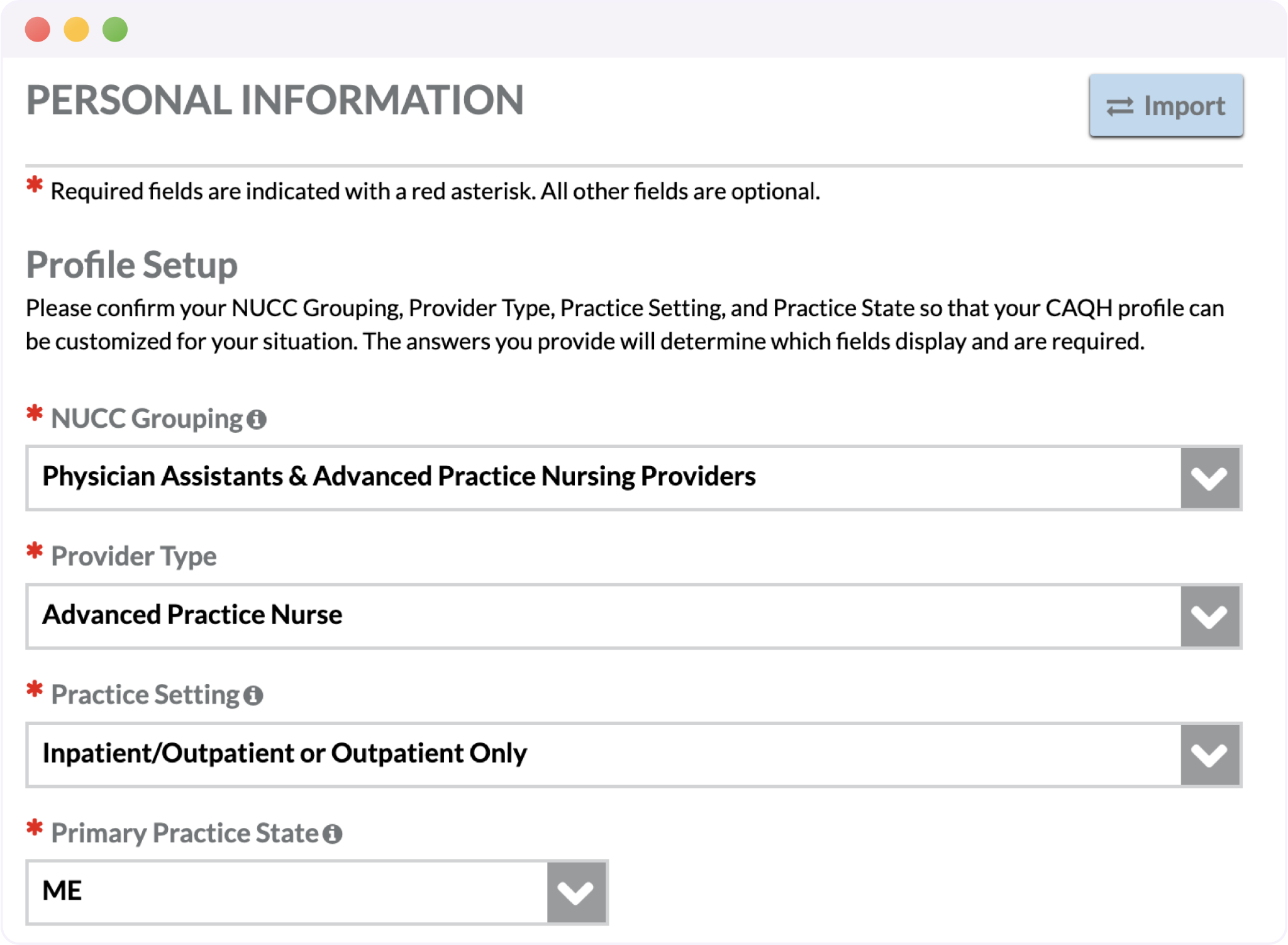This screenshot has width=1288, height=945.
Task: Maximize window using the green button
Action: (115, 30)
